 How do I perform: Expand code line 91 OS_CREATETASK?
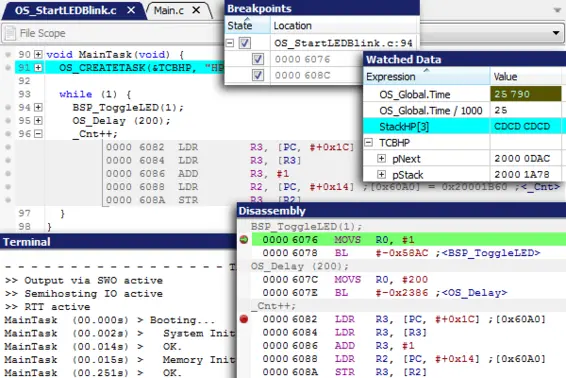point(38,68)
